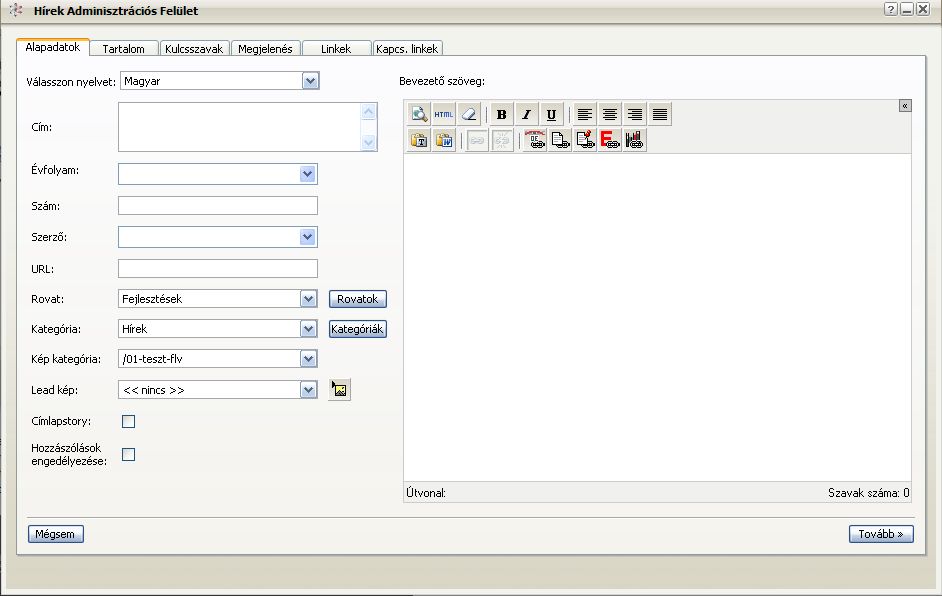Expand the Kép kategória dropdown

tap(308, 359)
